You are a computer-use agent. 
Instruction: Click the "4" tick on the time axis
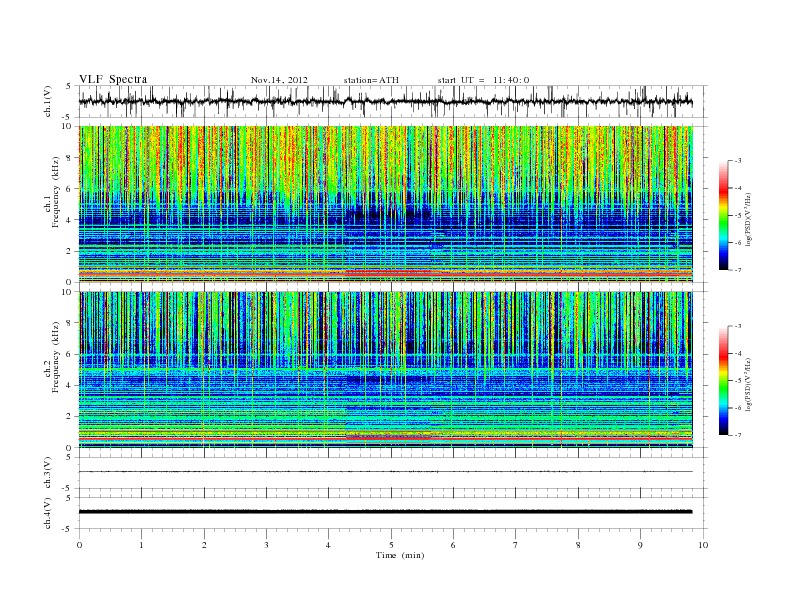click(x=329, y=545)
